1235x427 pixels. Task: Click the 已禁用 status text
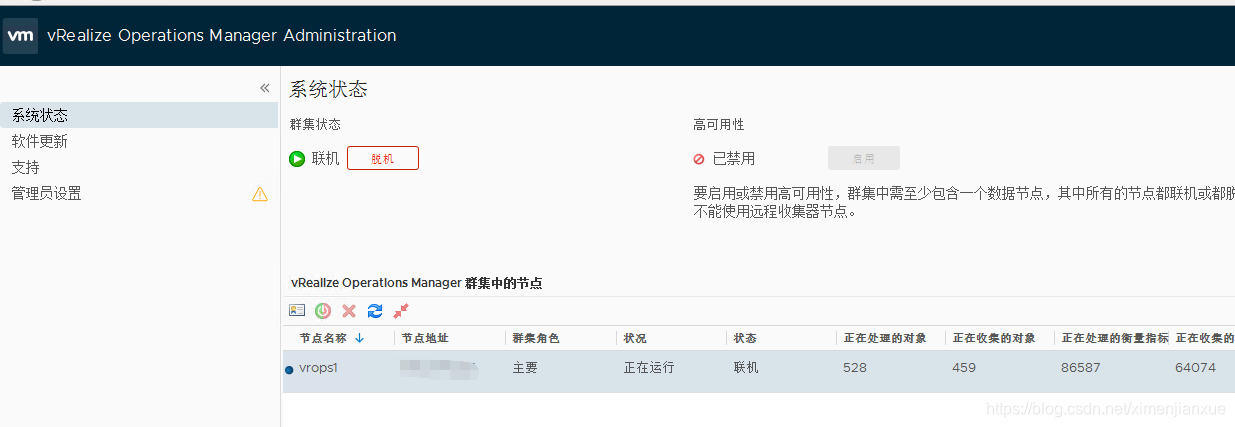tap(734, 159)
